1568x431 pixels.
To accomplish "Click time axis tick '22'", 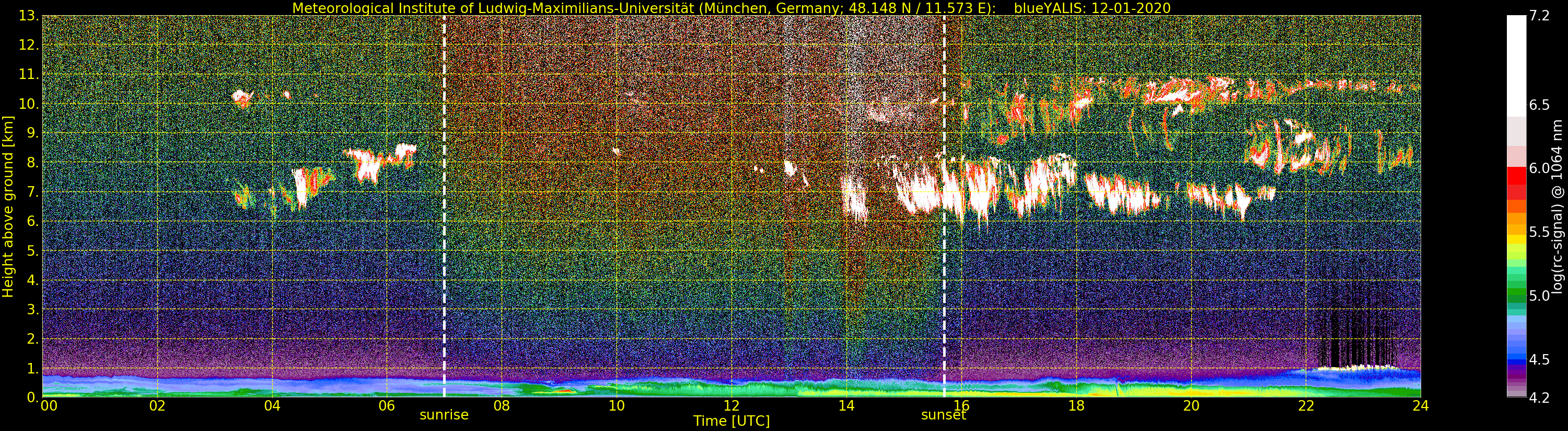I will [x=1306, y=405].
